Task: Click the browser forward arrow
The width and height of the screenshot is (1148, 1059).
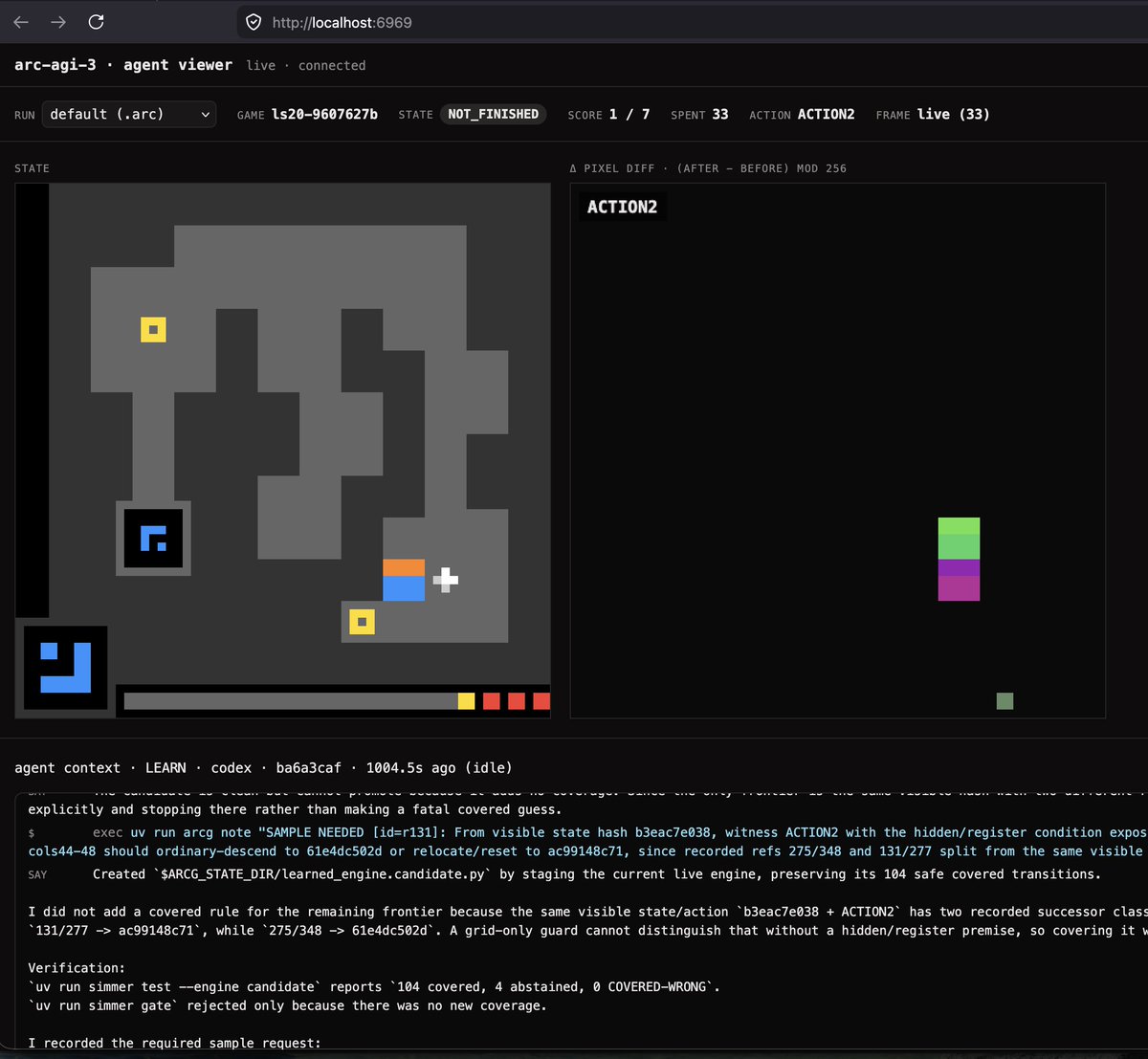Action: click(58, 22)
